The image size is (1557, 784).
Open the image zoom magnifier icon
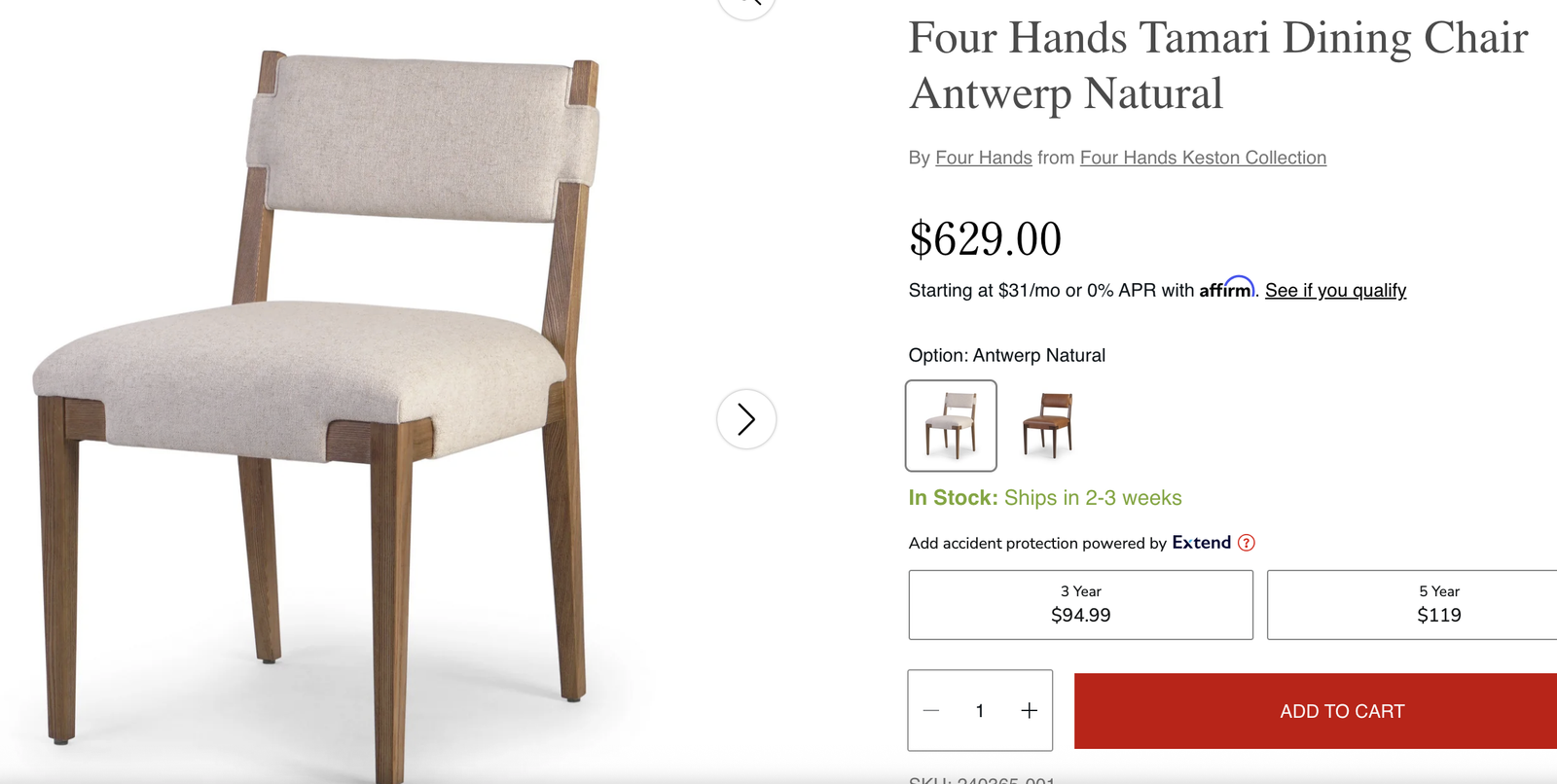746,5
